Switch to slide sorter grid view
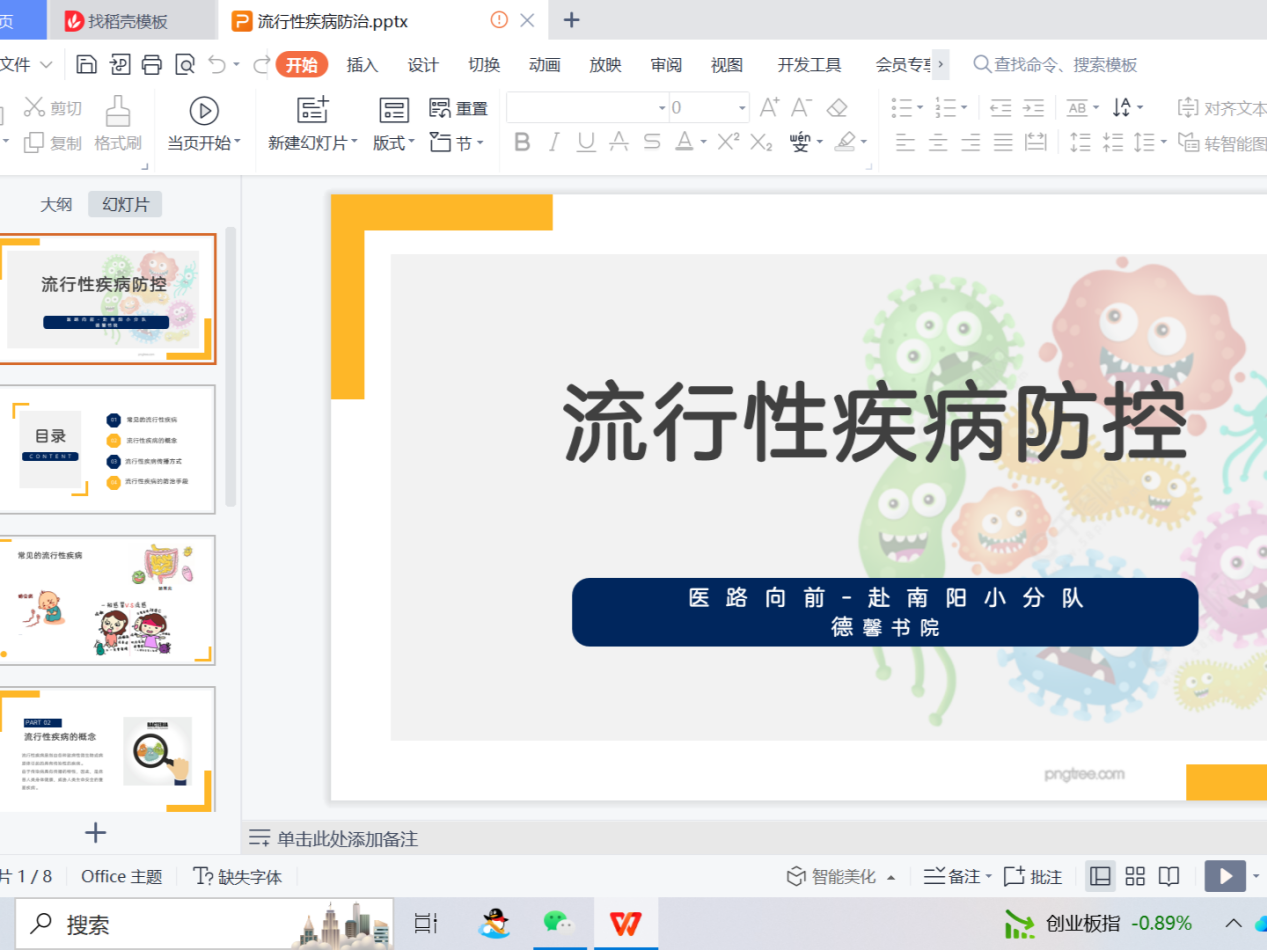Image resolution: width=1267 pixels, height=950 pixels. [1135, 877]
